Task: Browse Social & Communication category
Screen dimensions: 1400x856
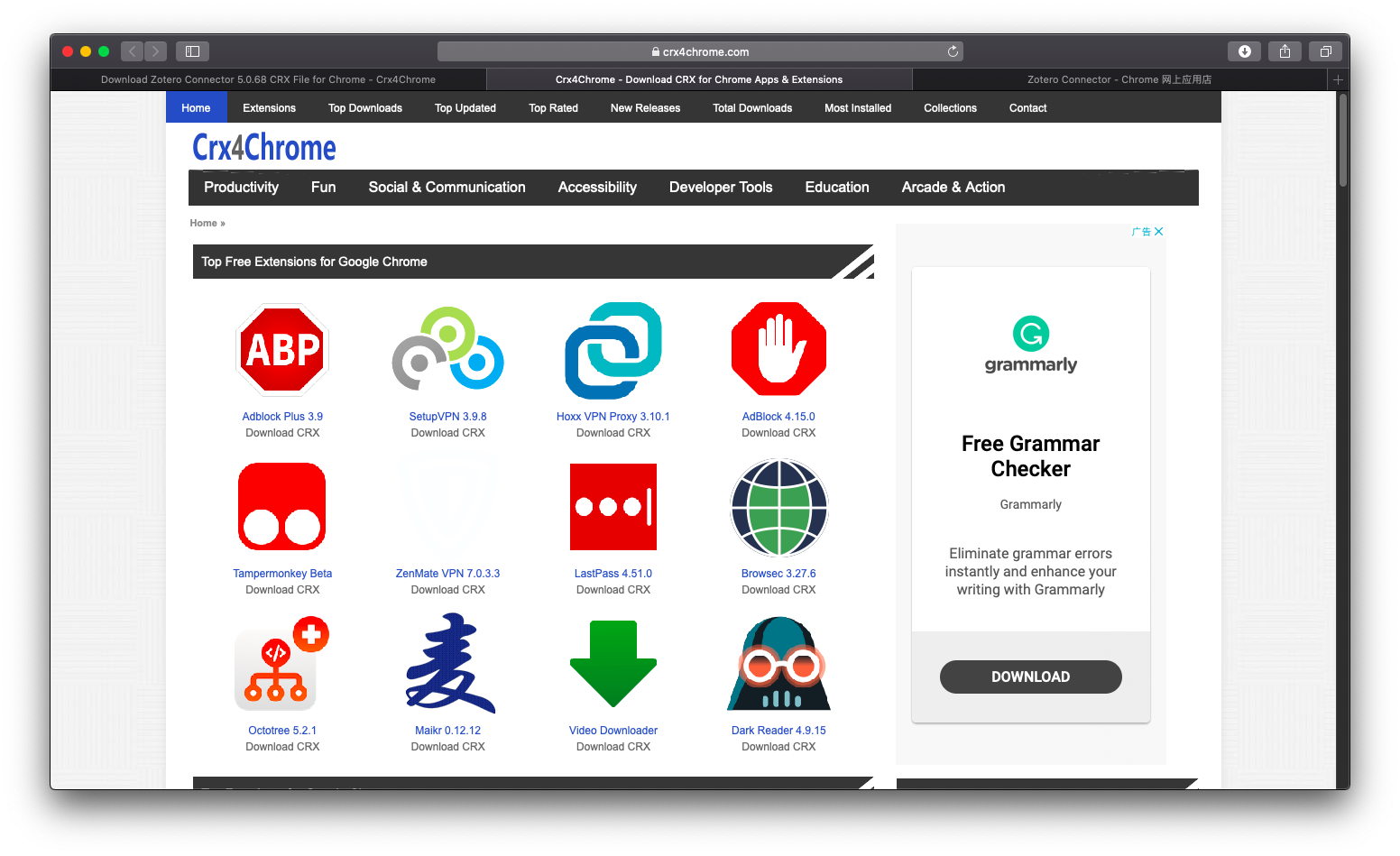Action: coord(447,187)
